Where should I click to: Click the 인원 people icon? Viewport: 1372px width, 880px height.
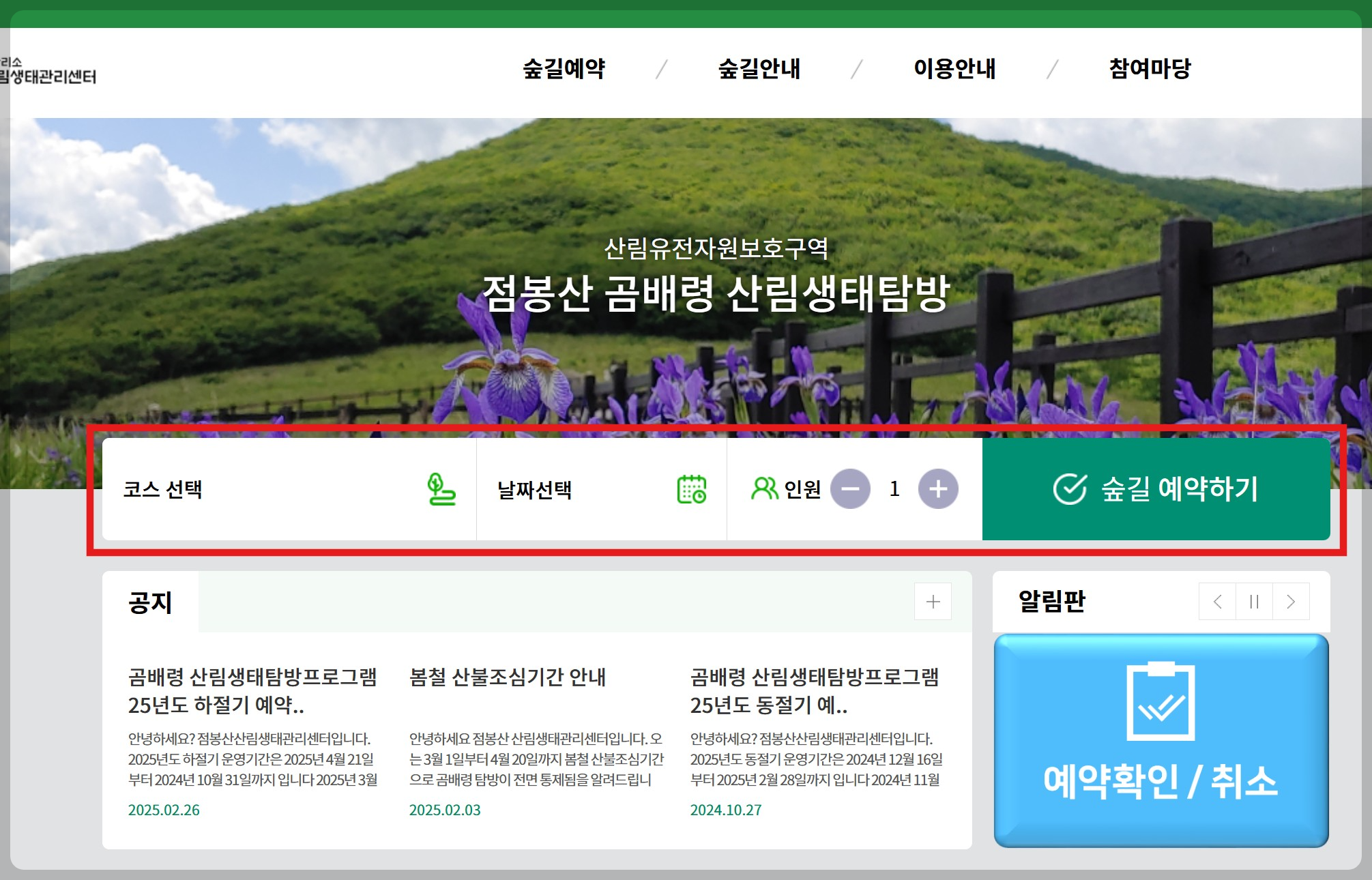click(x=764, y=488)
